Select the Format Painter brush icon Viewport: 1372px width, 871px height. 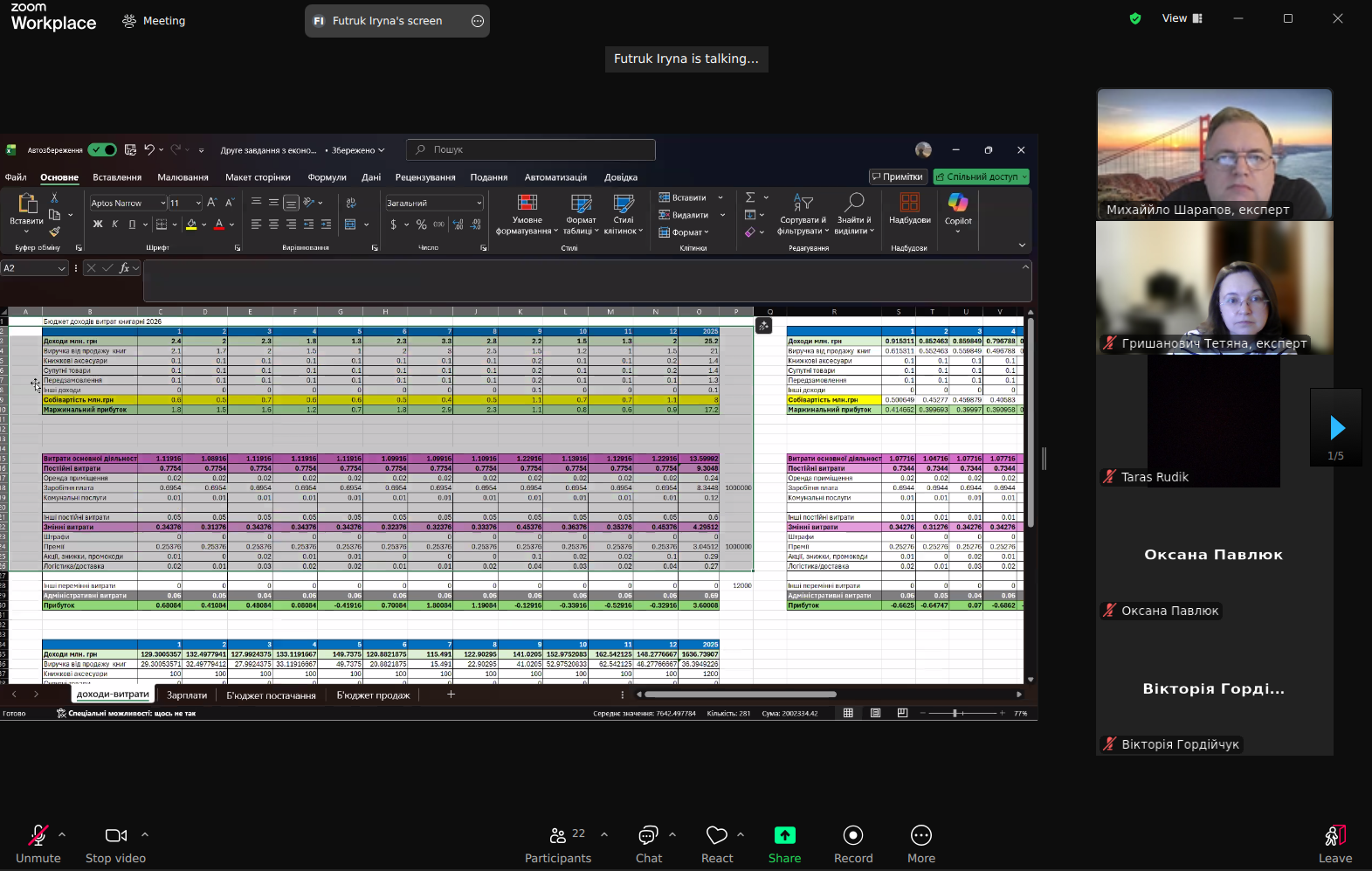point(54,232)
